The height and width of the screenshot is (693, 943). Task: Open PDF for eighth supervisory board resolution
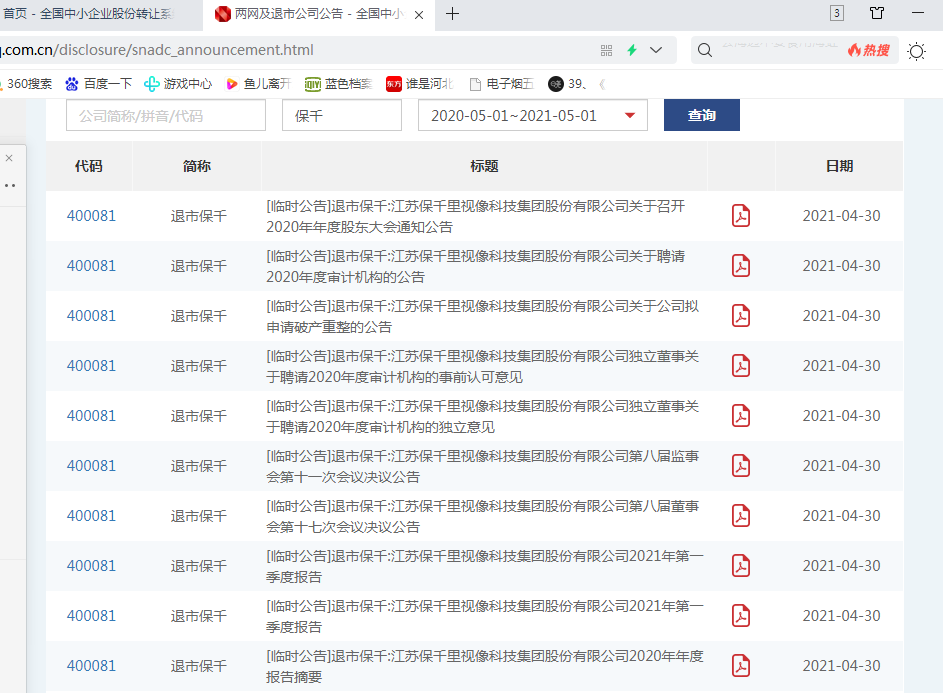coord(740,466)
